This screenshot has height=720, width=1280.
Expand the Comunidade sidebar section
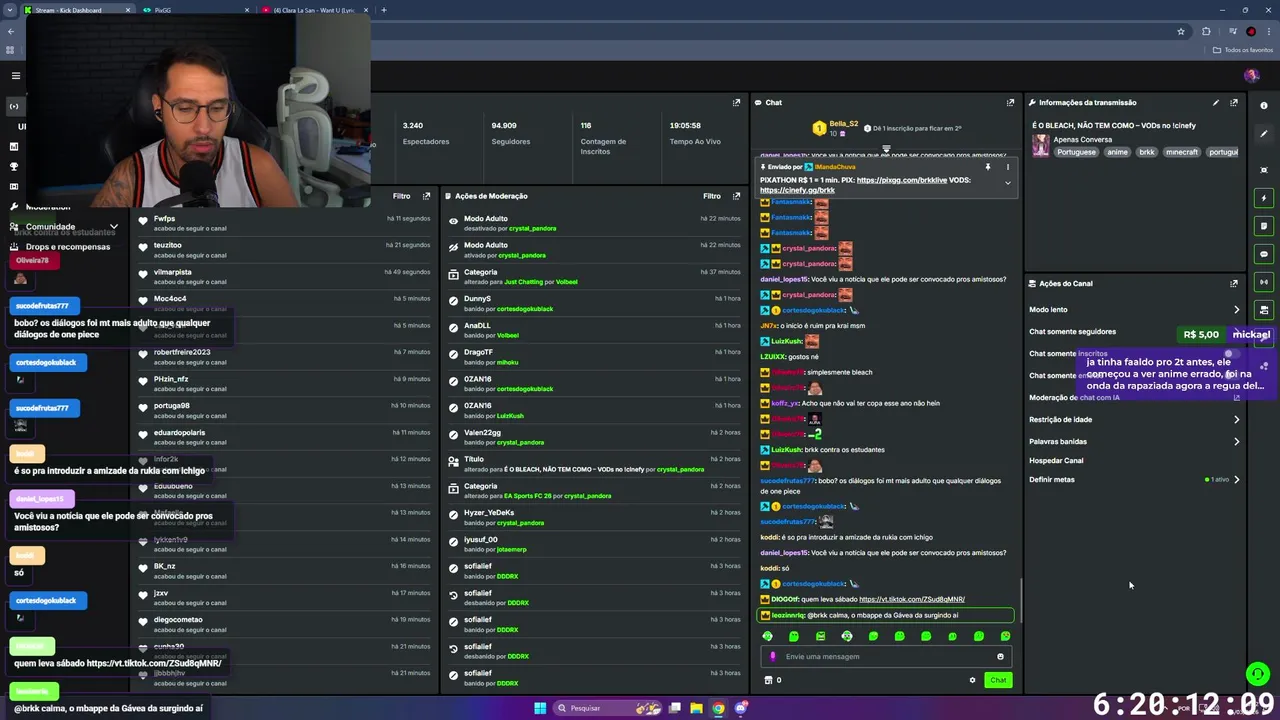pos(114,227)
